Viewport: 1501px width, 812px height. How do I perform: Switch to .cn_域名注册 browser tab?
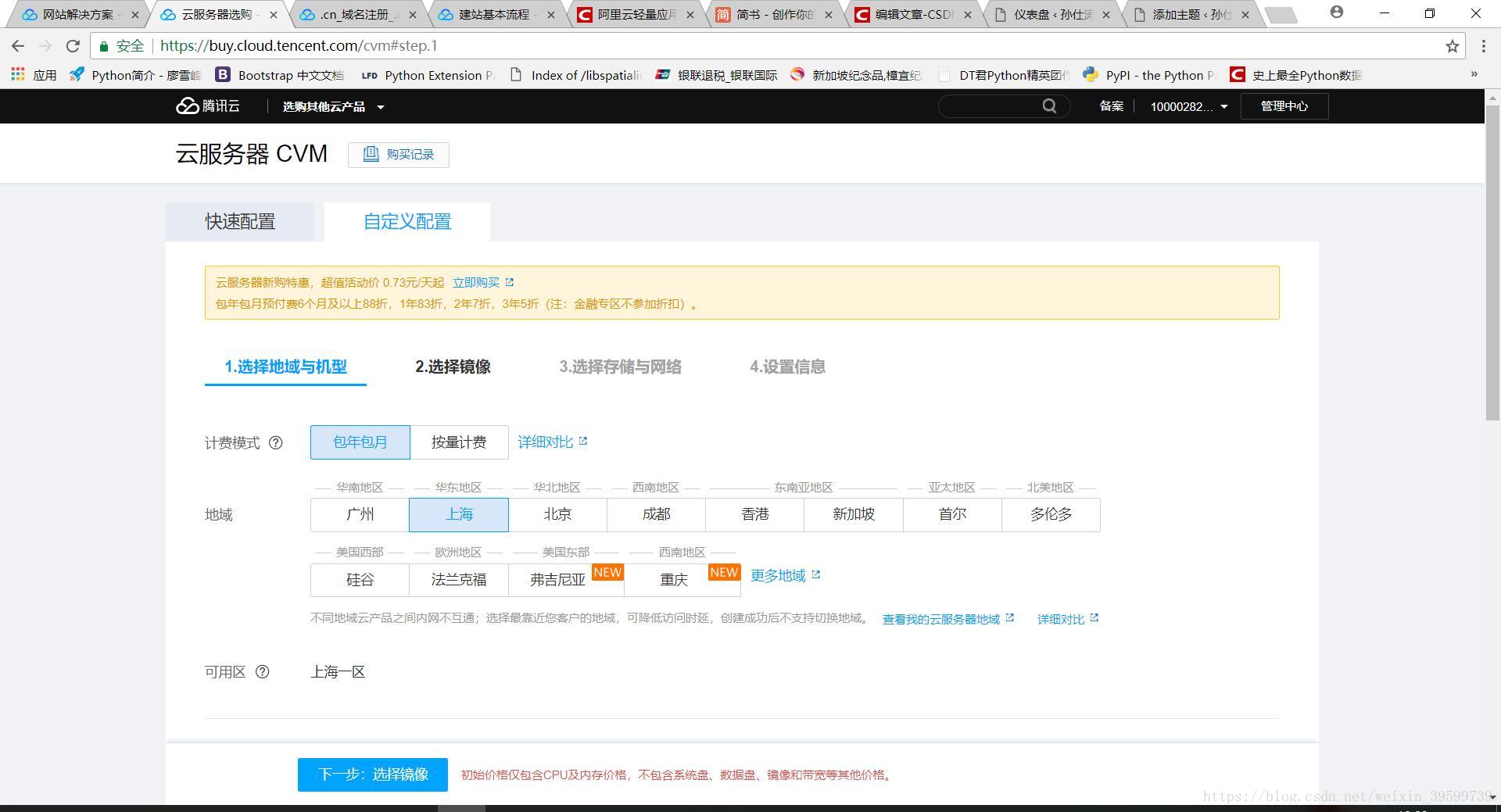(358, 14)
